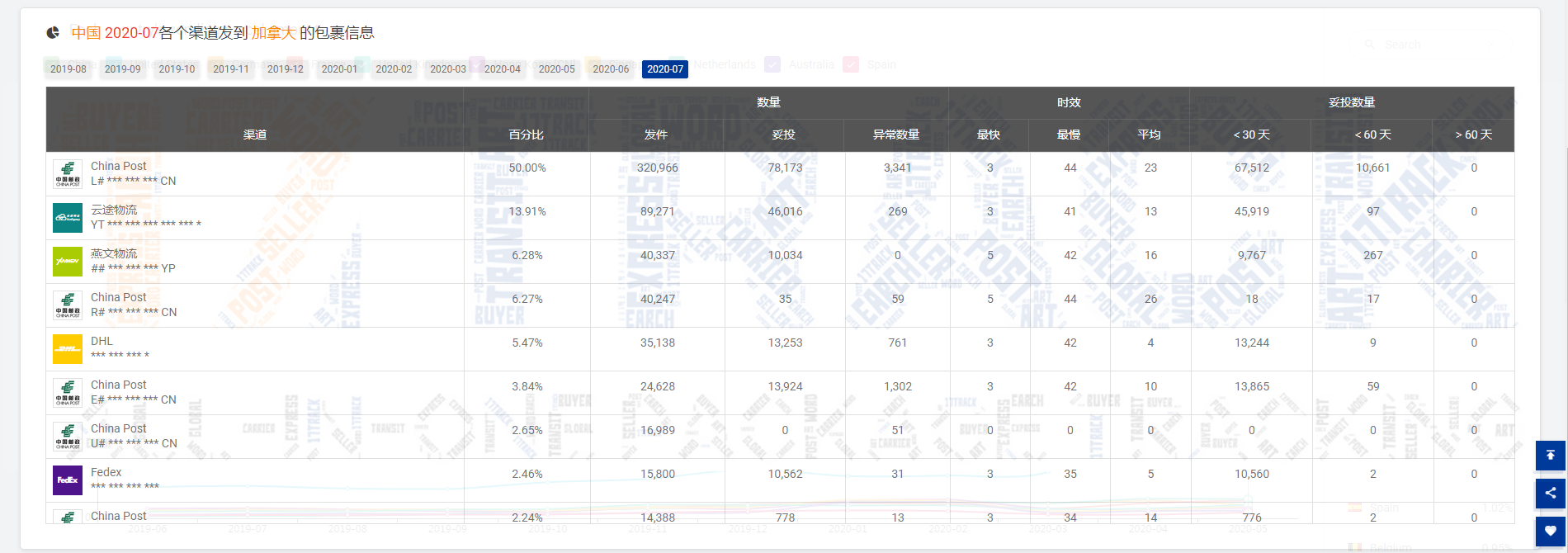1568x553 pixels.
Task: Click the 发件 column header
Action: pyautogui.click(x=656, y=135)
